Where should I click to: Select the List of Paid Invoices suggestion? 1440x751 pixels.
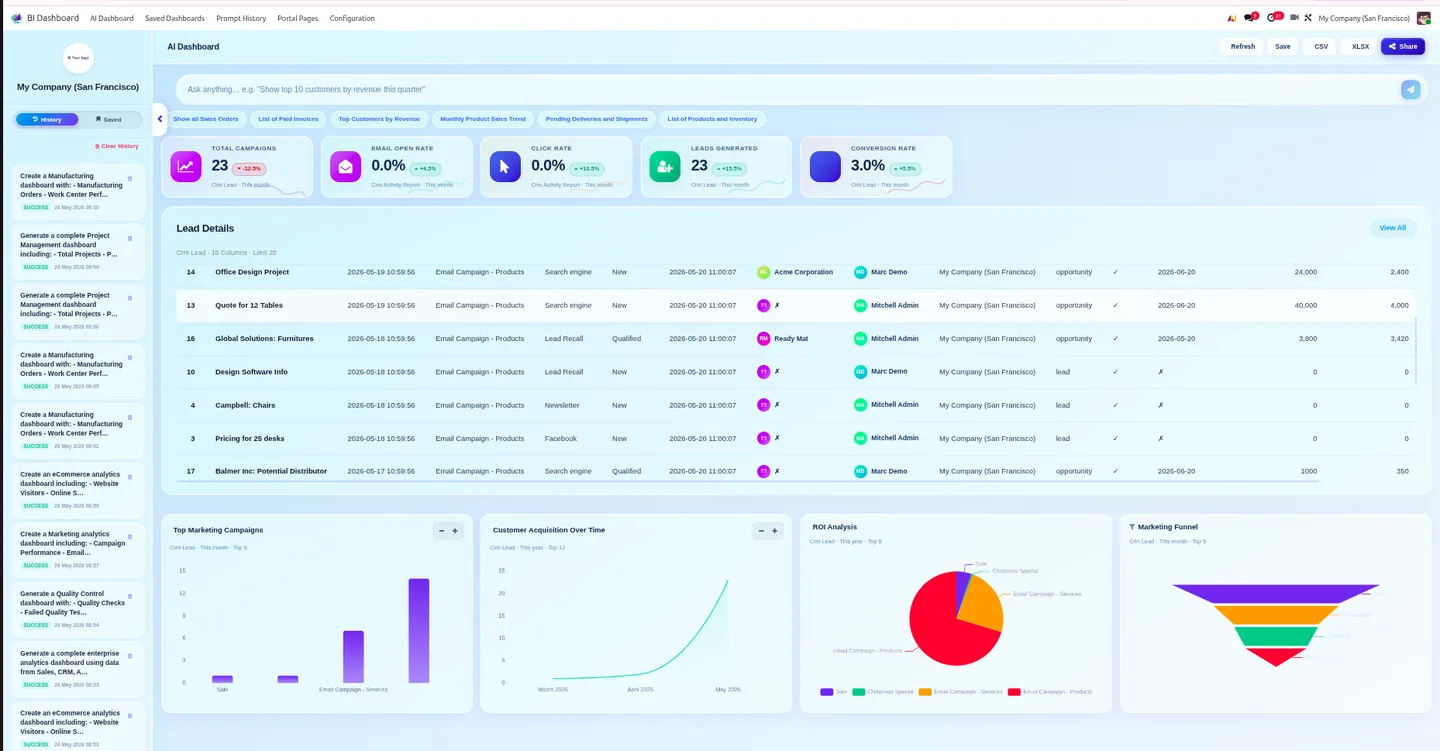[288, 119]
